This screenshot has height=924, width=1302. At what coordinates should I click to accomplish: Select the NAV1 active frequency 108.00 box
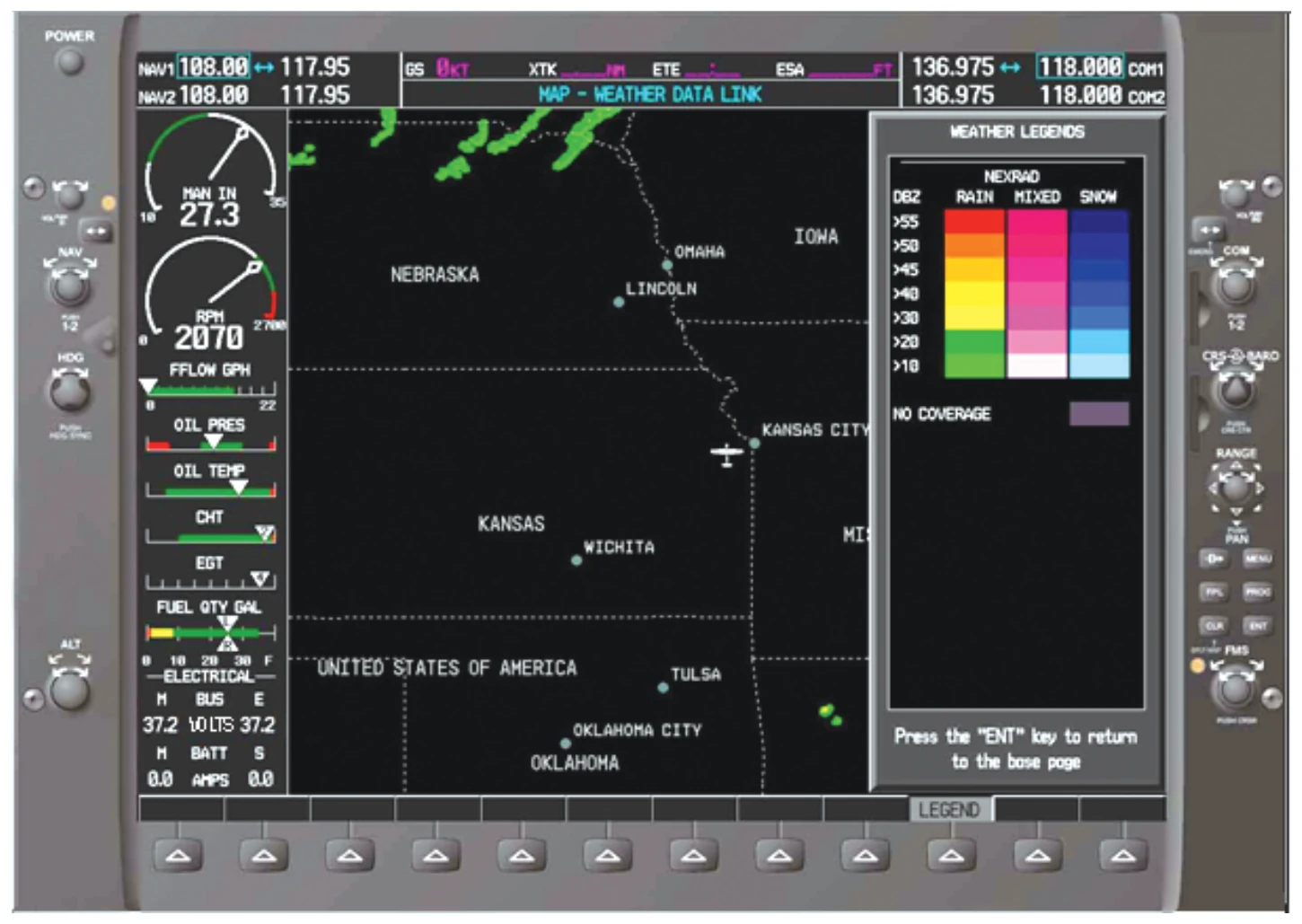213,67
